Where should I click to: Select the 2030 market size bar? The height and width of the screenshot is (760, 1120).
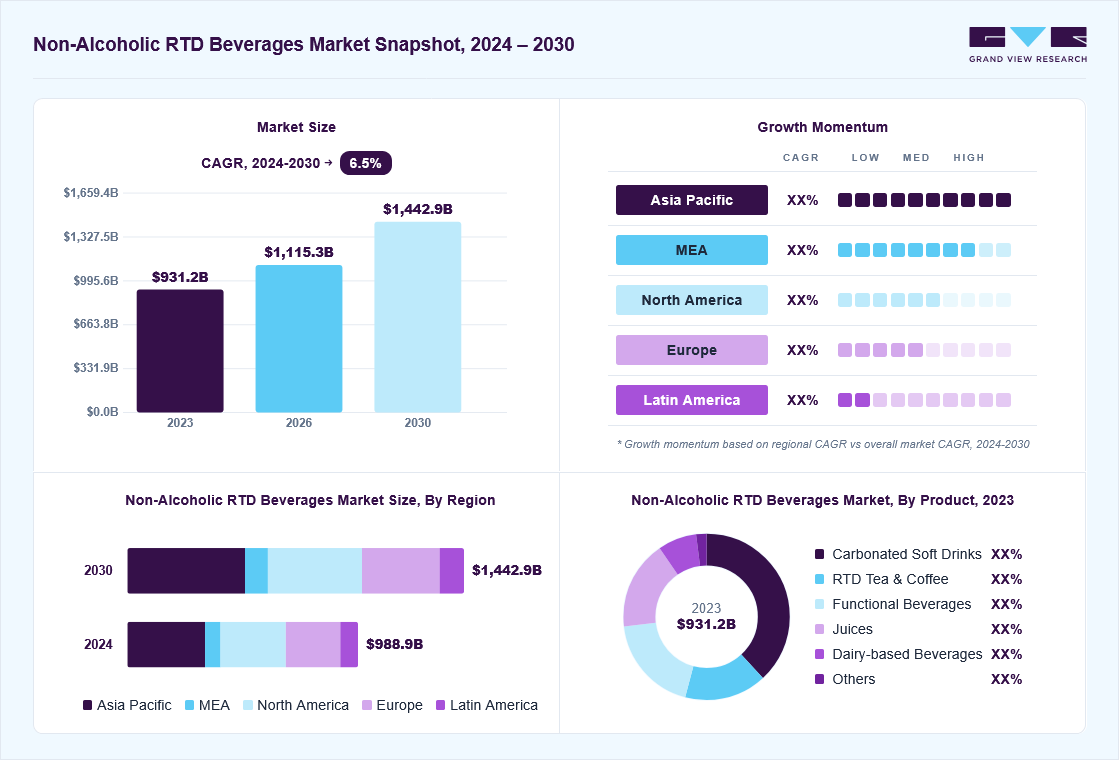click(418, 317)
